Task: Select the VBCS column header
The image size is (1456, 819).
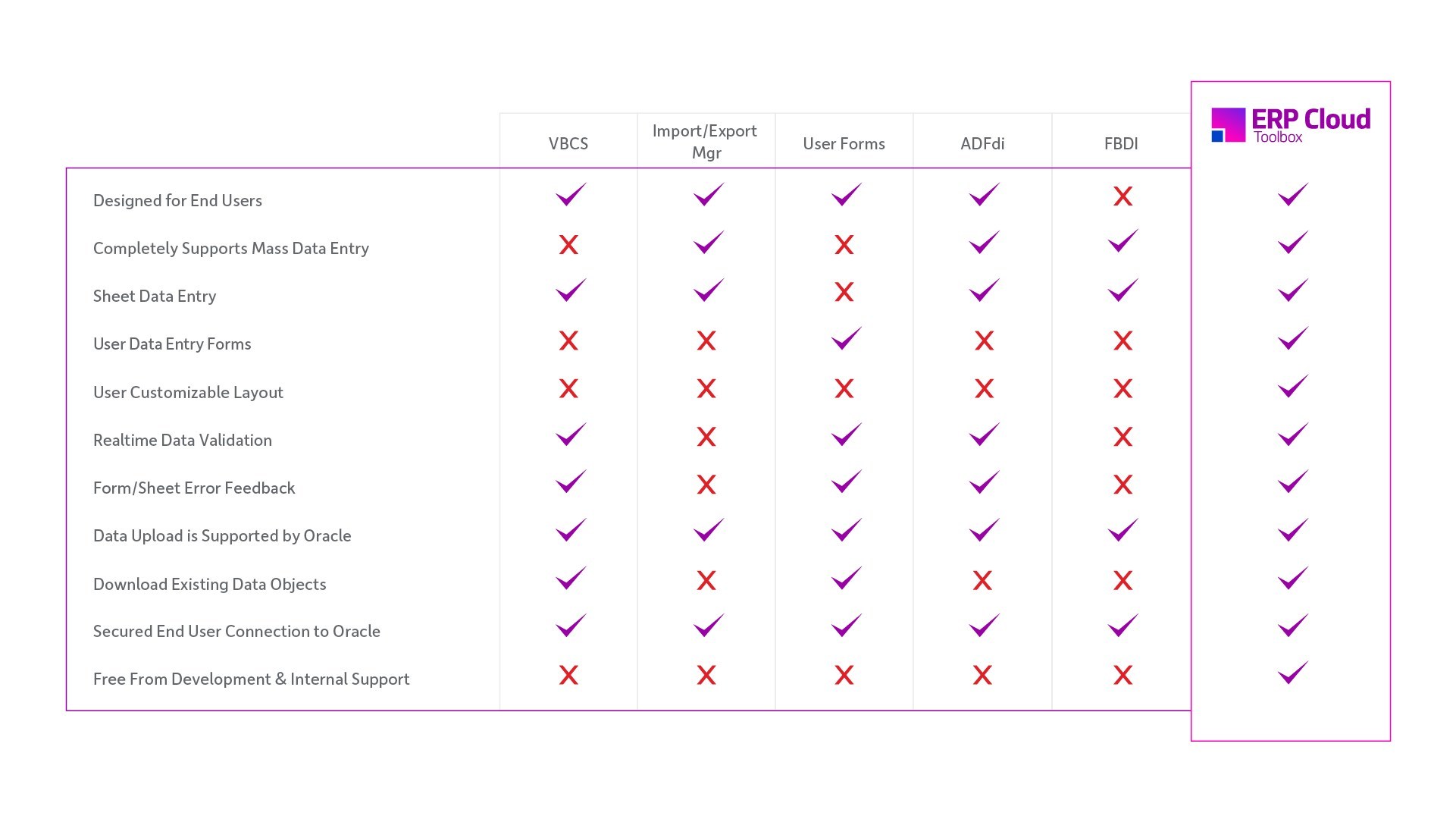Action: (568, 143)
